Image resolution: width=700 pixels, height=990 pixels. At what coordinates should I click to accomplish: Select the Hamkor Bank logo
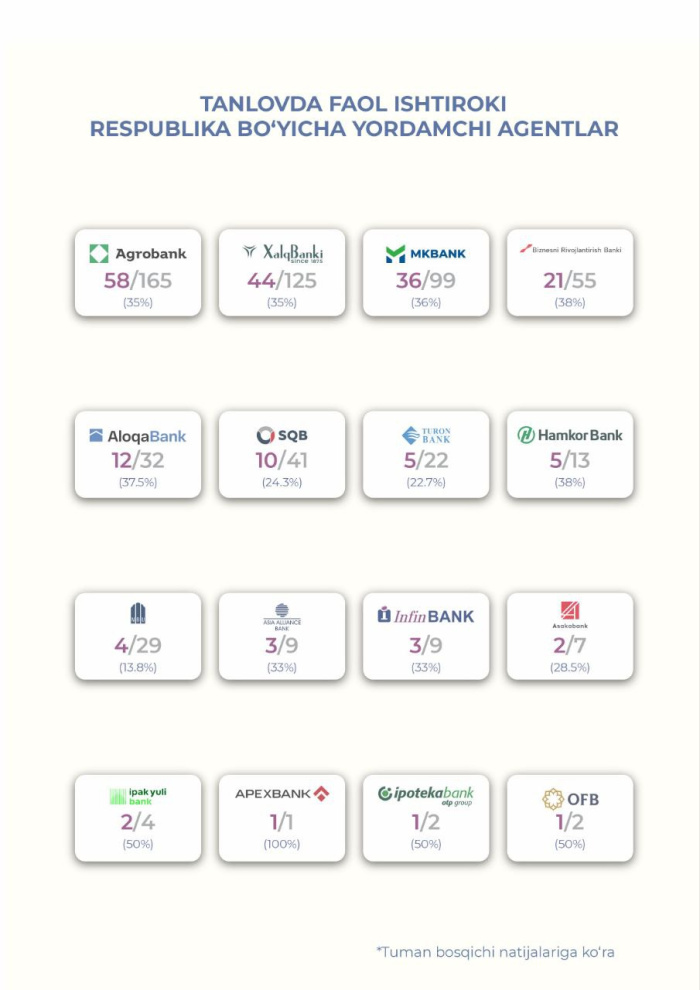[x=570, y=435]
